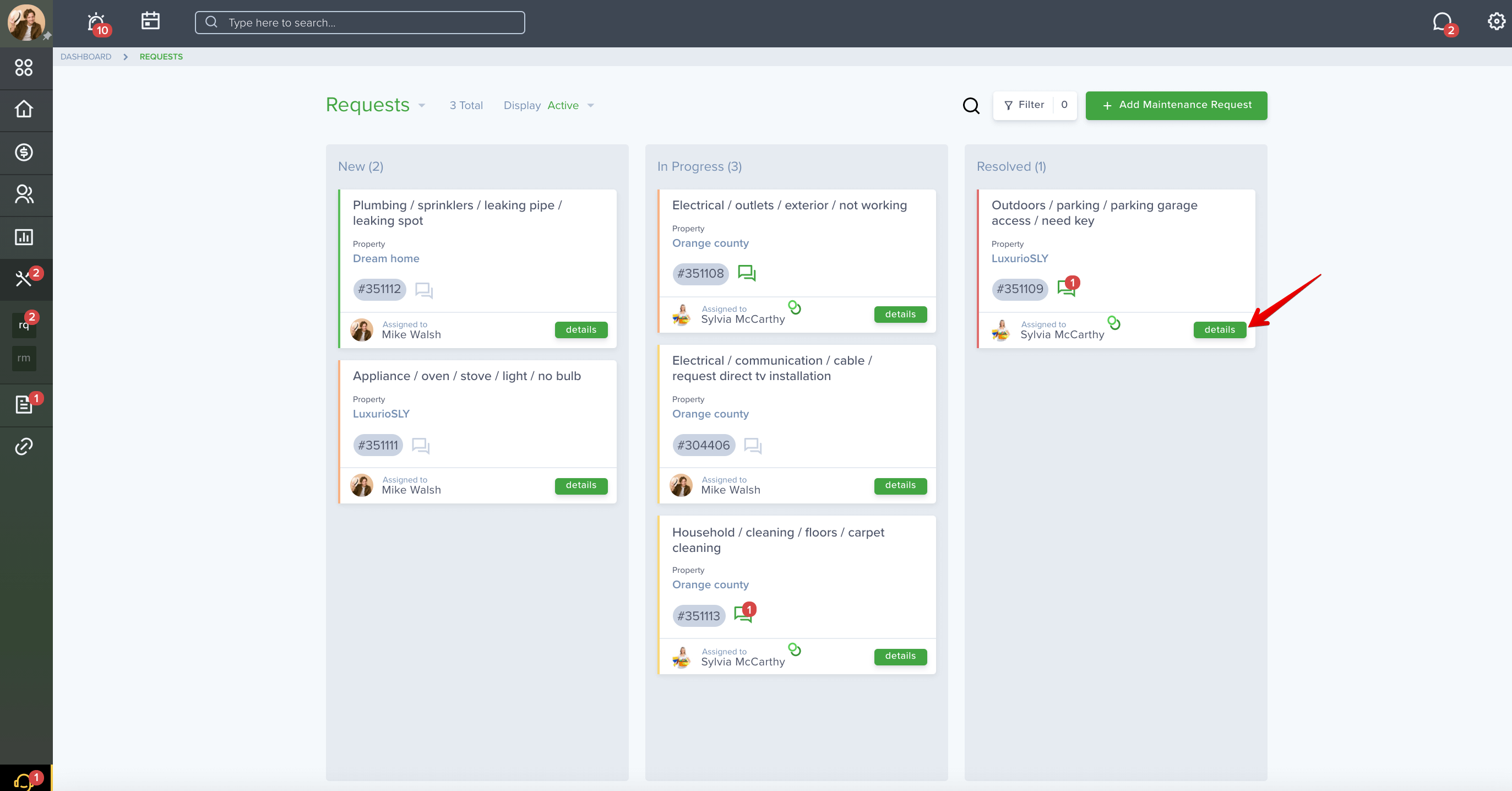
Task: Click the #351109 request number tag
Action: 1020,290
